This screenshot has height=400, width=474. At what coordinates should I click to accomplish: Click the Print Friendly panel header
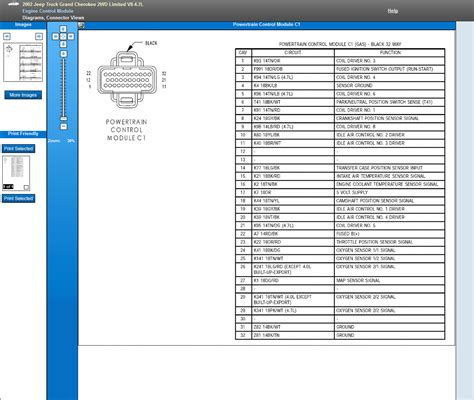[23, 134]
